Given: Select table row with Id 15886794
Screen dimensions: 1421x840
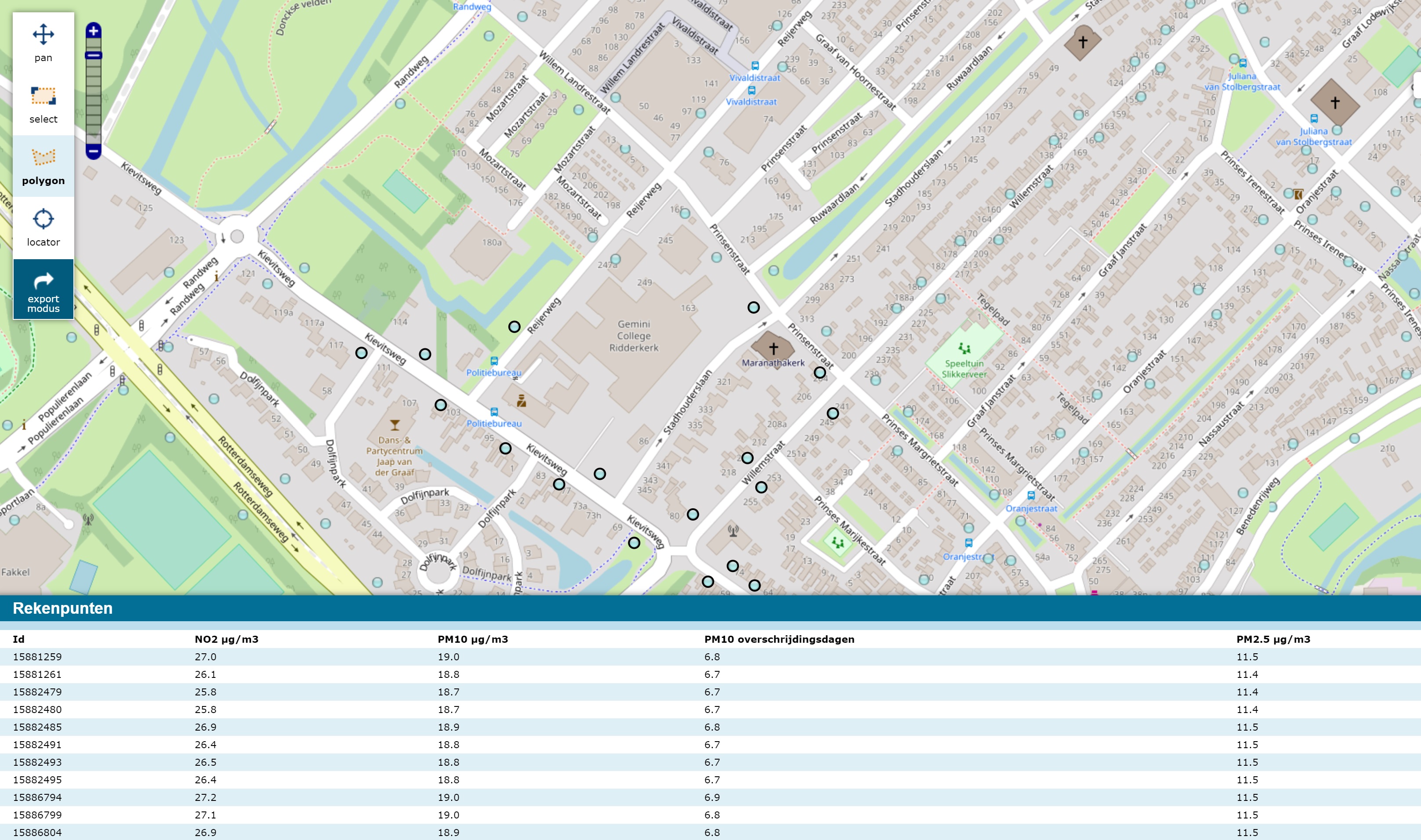Looking at the screenshot, I should [x=37, y=797].
